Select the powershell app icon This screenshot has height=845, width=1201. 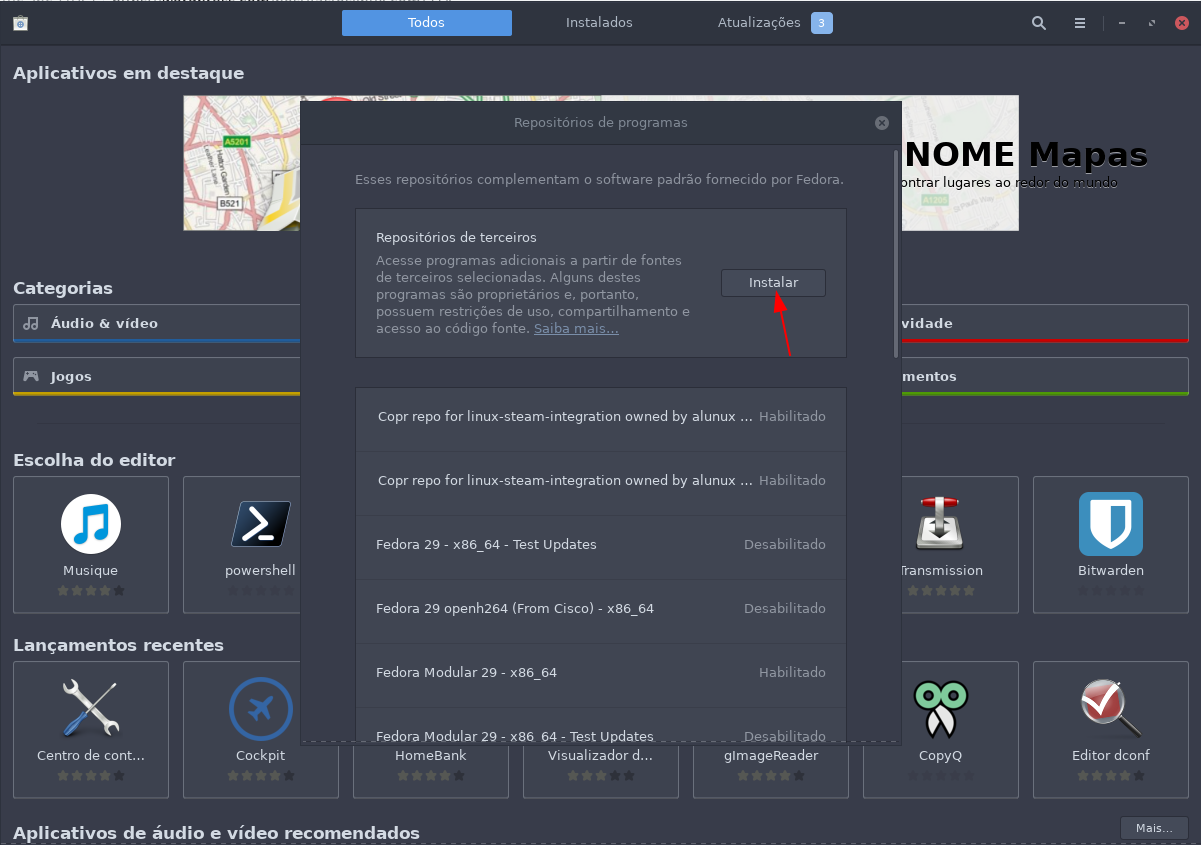point(260,524)
